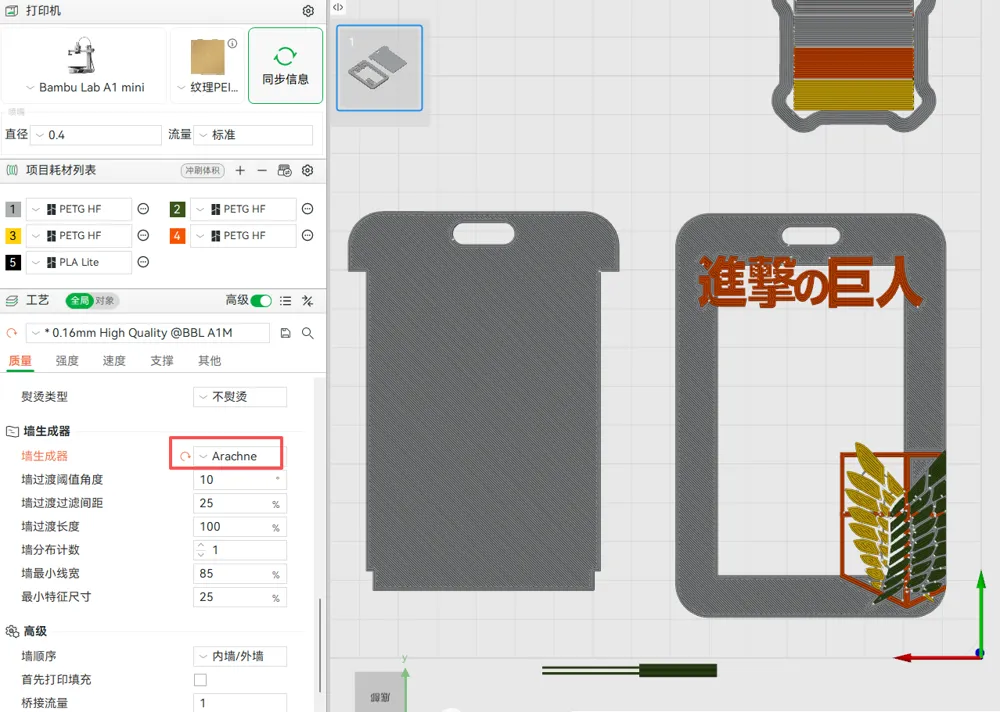This screenshot has width=1000, height=712.
Task: Edit filament 2 preset via circle icon
Action: 307,209
